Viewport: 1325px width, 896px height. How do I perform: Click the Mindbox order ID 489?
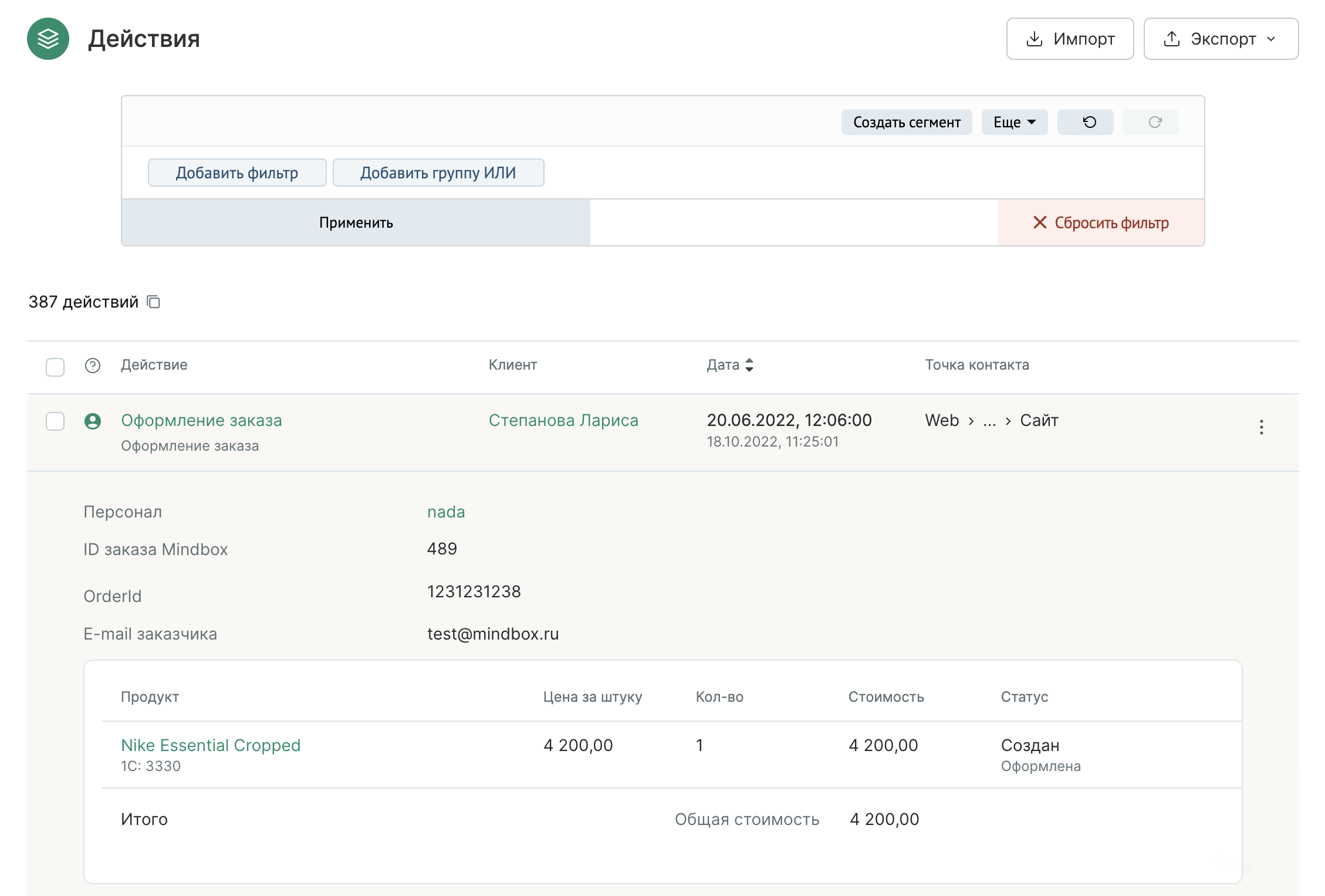[442, 549]
